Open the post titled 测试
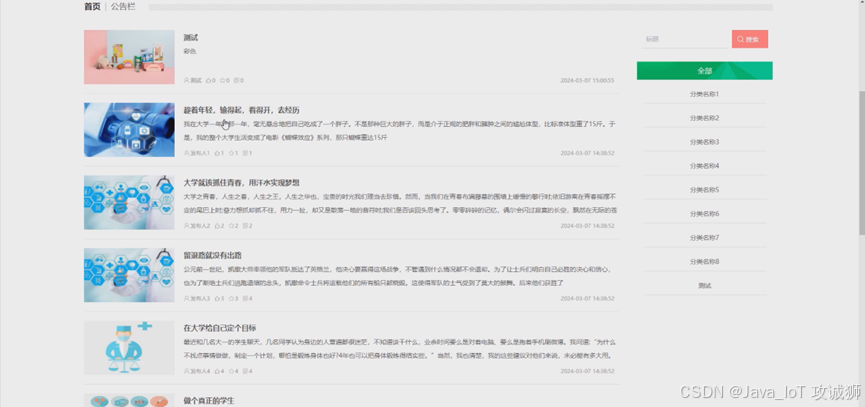This screenshot has height=407, width=865. coord(191,38)
